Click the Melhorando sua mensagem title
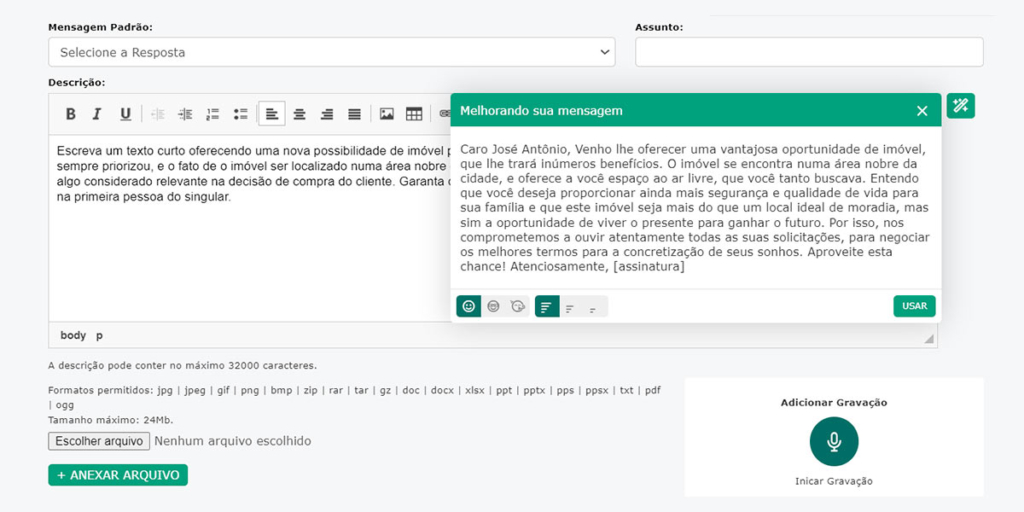This screenshot has width=1024, height=512. [x=541, y=111]
